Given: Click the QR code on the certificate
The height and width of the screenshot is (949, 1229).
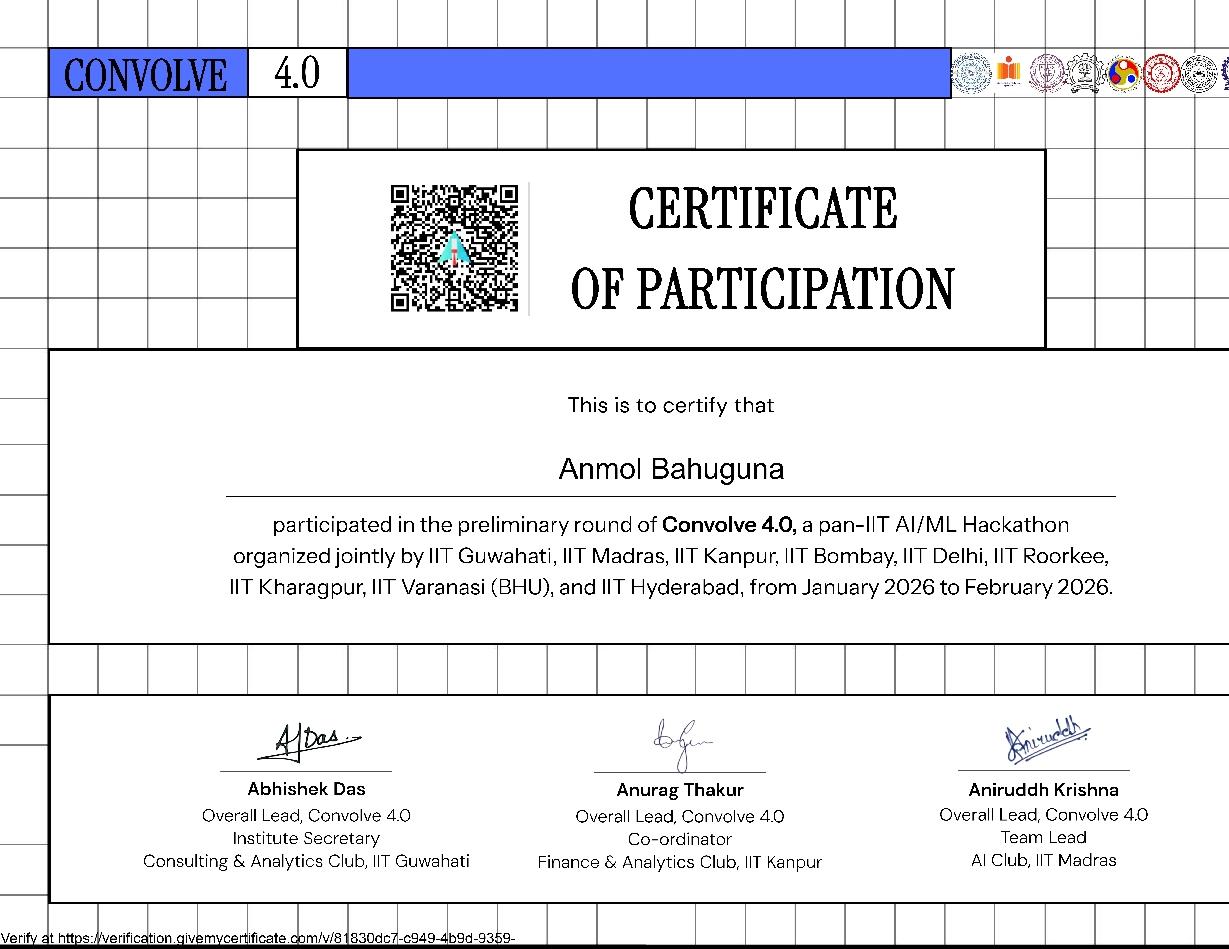Looking at the screenshot, I should (x=454, y=247).
